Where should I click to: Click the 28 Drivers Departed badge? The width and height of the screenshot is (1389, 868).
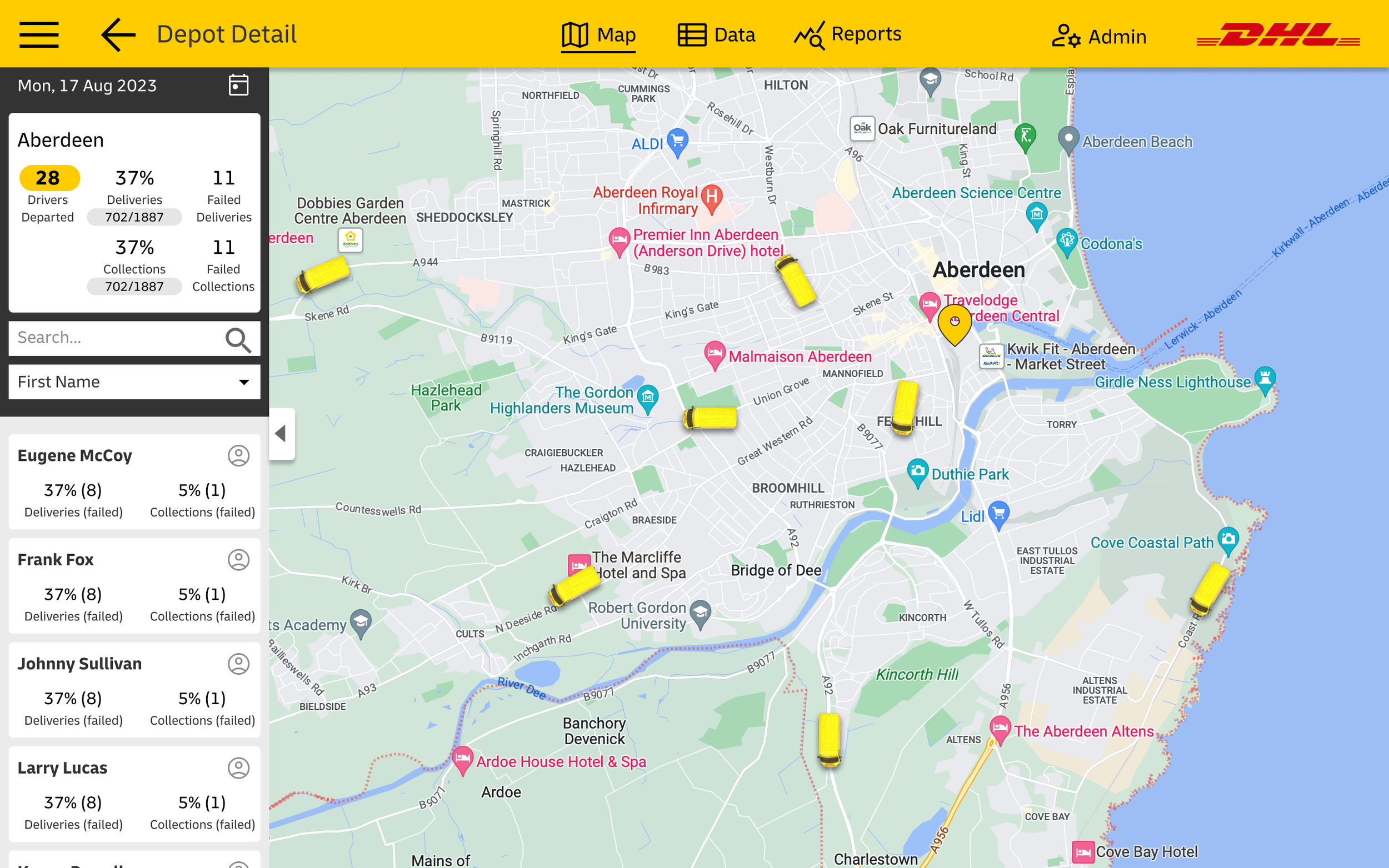pos(49,178)
